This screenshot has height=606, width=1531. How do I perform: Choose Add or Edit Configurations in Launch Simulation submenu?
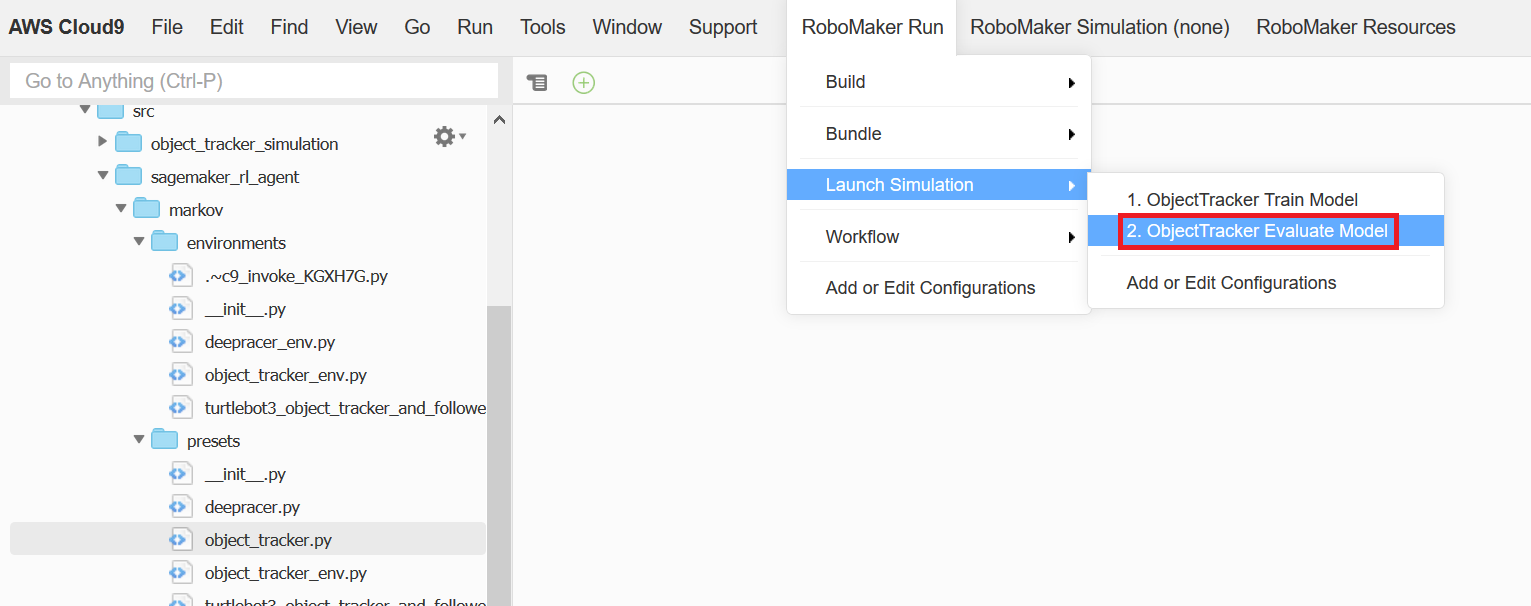1265,283
